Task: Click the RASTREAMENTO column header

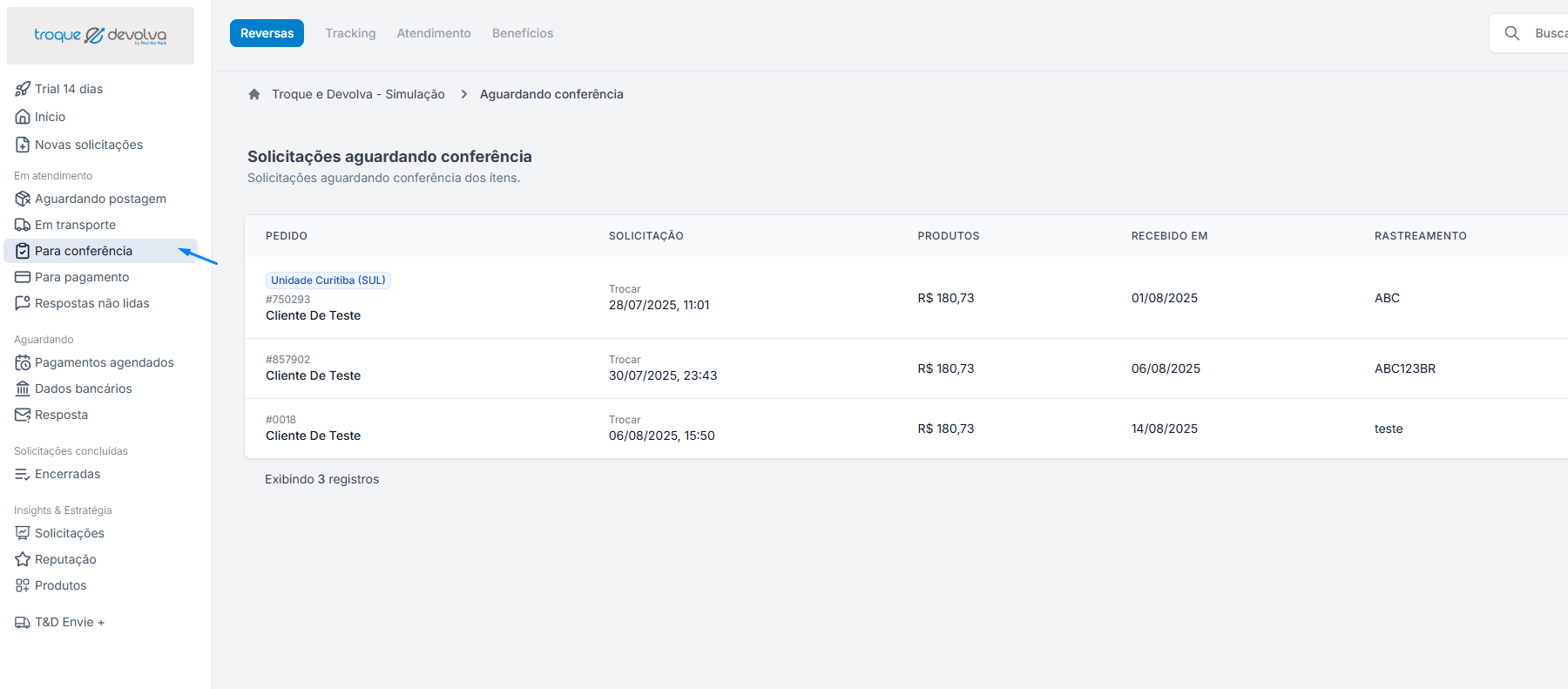Action: pyautogui.click(x=1421, y=236)
